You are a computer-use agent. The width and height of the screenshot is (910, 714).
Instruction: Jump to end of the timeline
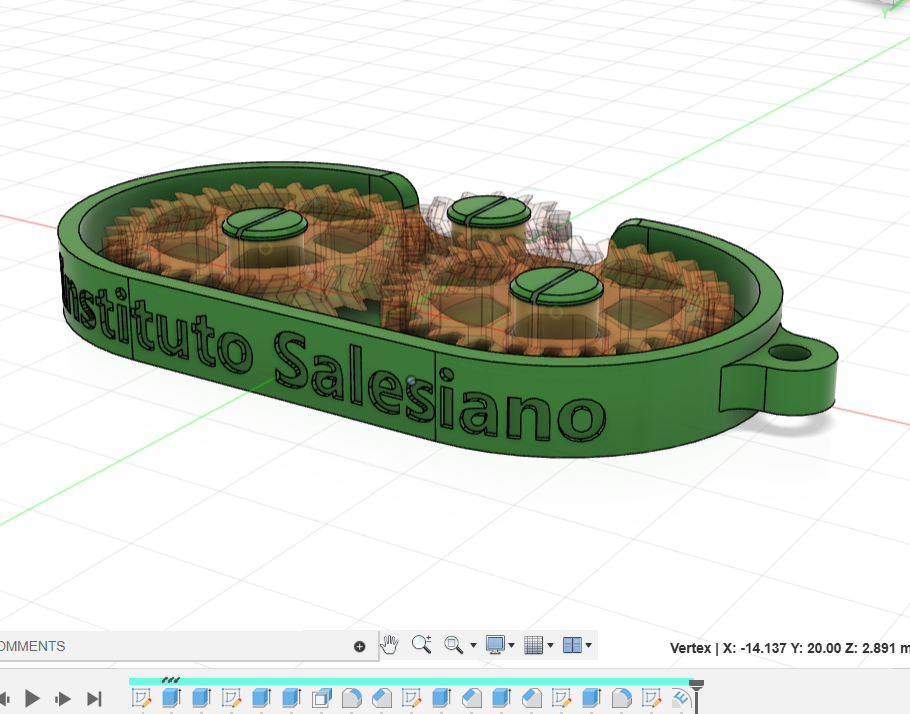click(94, 698)
